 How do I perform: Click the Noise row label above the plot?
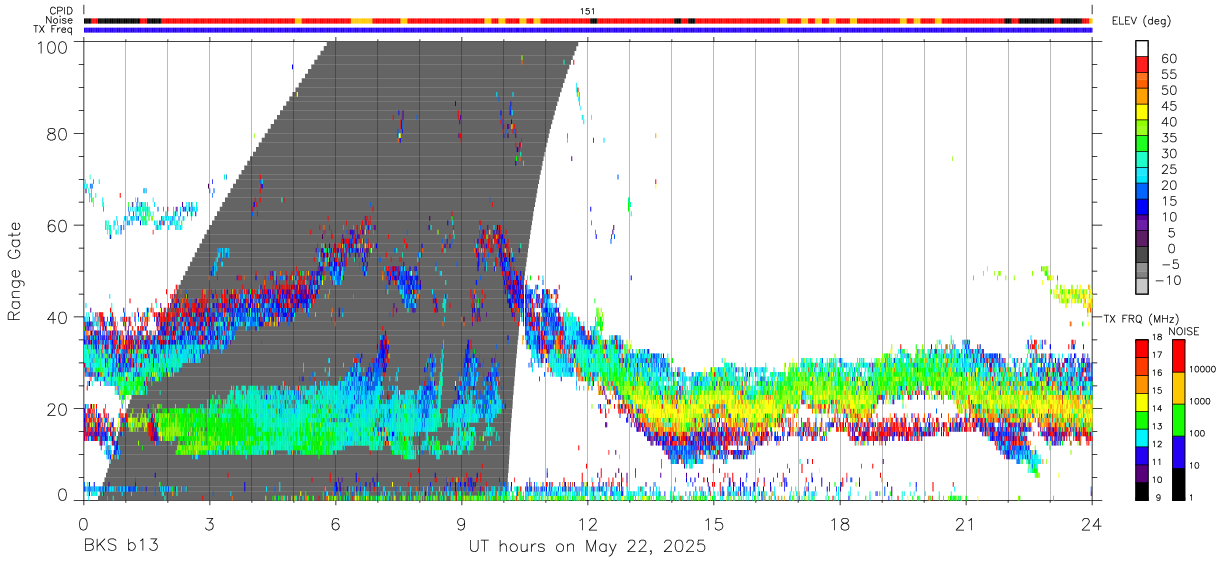point(60,20)
